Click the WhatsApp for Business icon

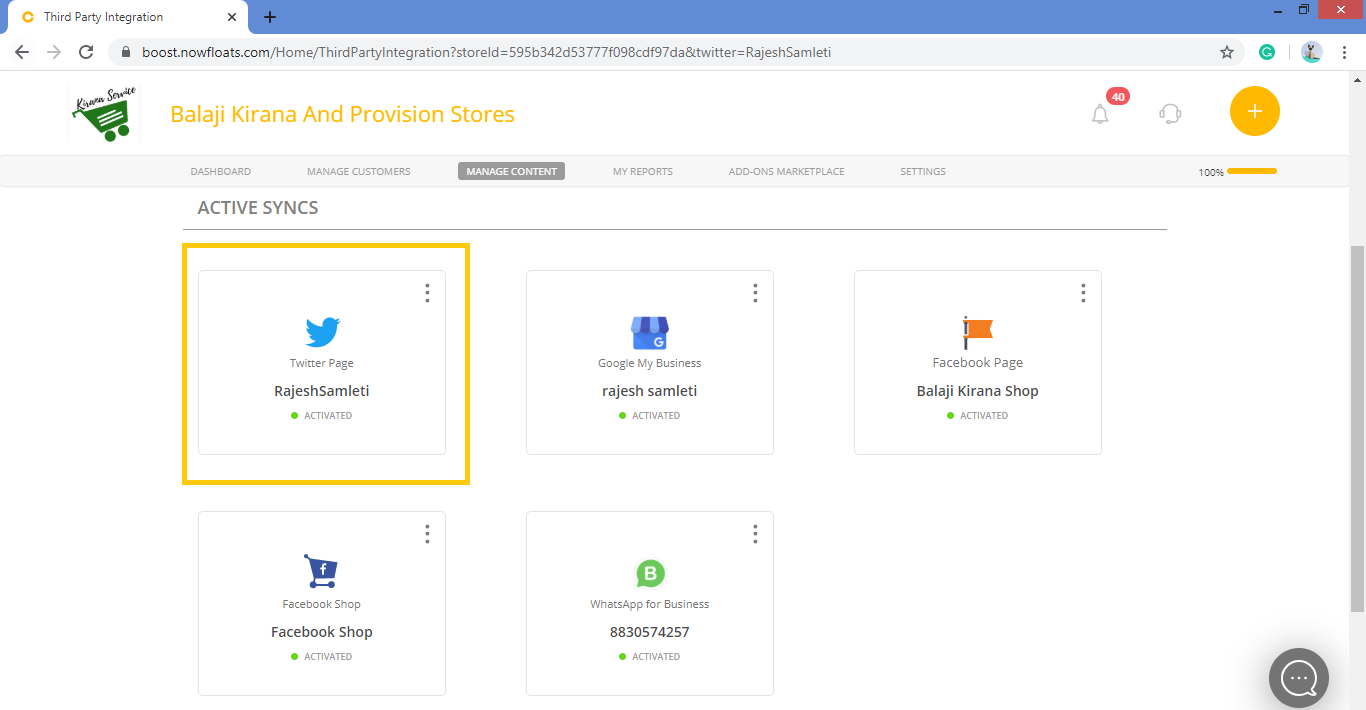(x=650, y=573)
